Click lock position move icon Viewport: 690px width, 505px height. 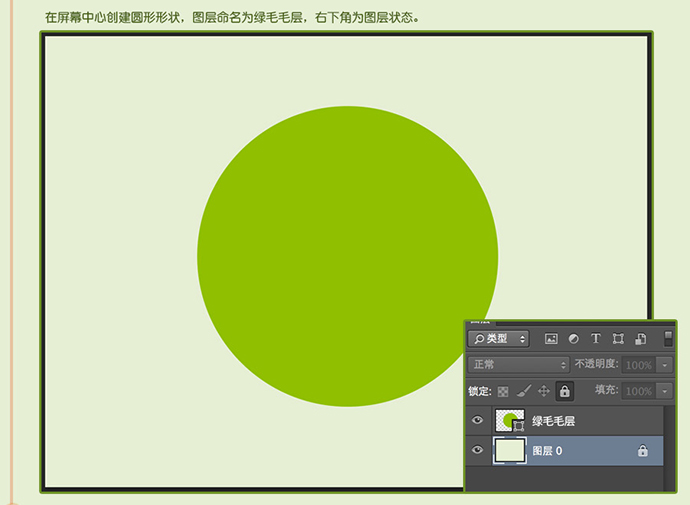pyautogui.click(x=544, y=391)
